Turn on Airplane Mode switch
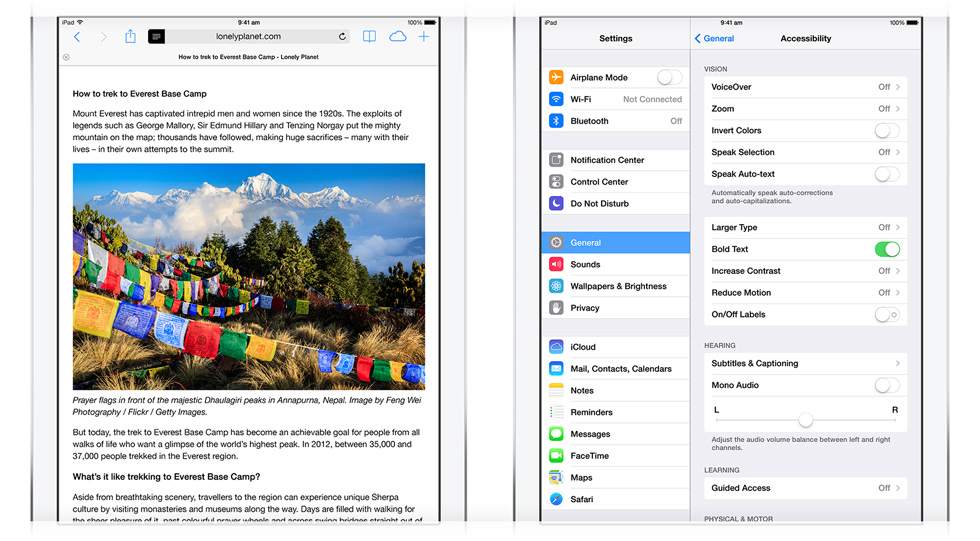Screen dimensions: 980x541 coord(668,77)
